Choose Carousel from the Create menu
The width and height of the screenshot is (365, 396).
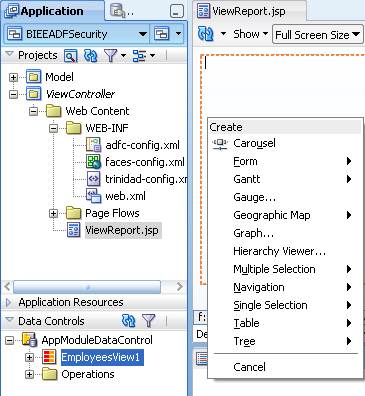point(286,143)
